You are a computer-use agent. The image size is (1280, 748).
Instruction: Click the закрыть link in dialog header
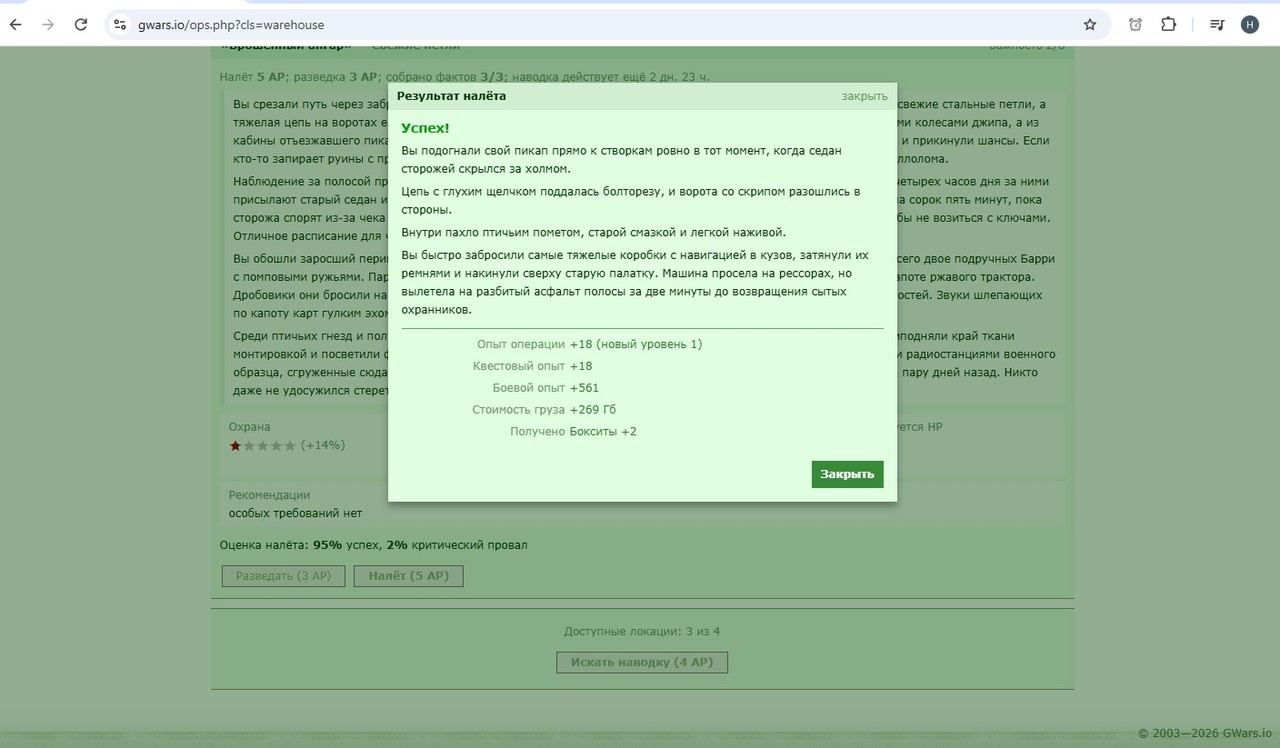click(864, 96)
